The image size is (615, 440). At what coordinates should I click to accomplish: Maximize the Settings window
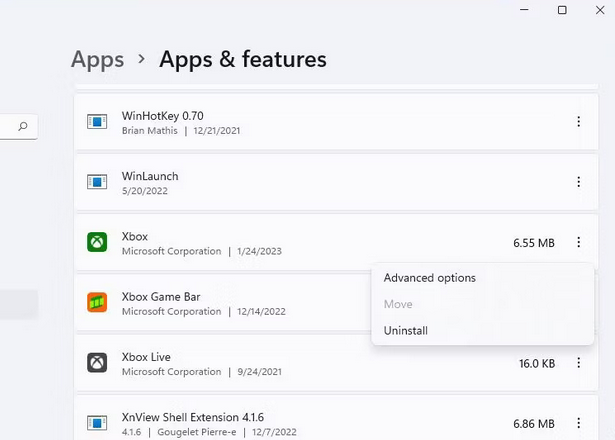pos(562,10)
